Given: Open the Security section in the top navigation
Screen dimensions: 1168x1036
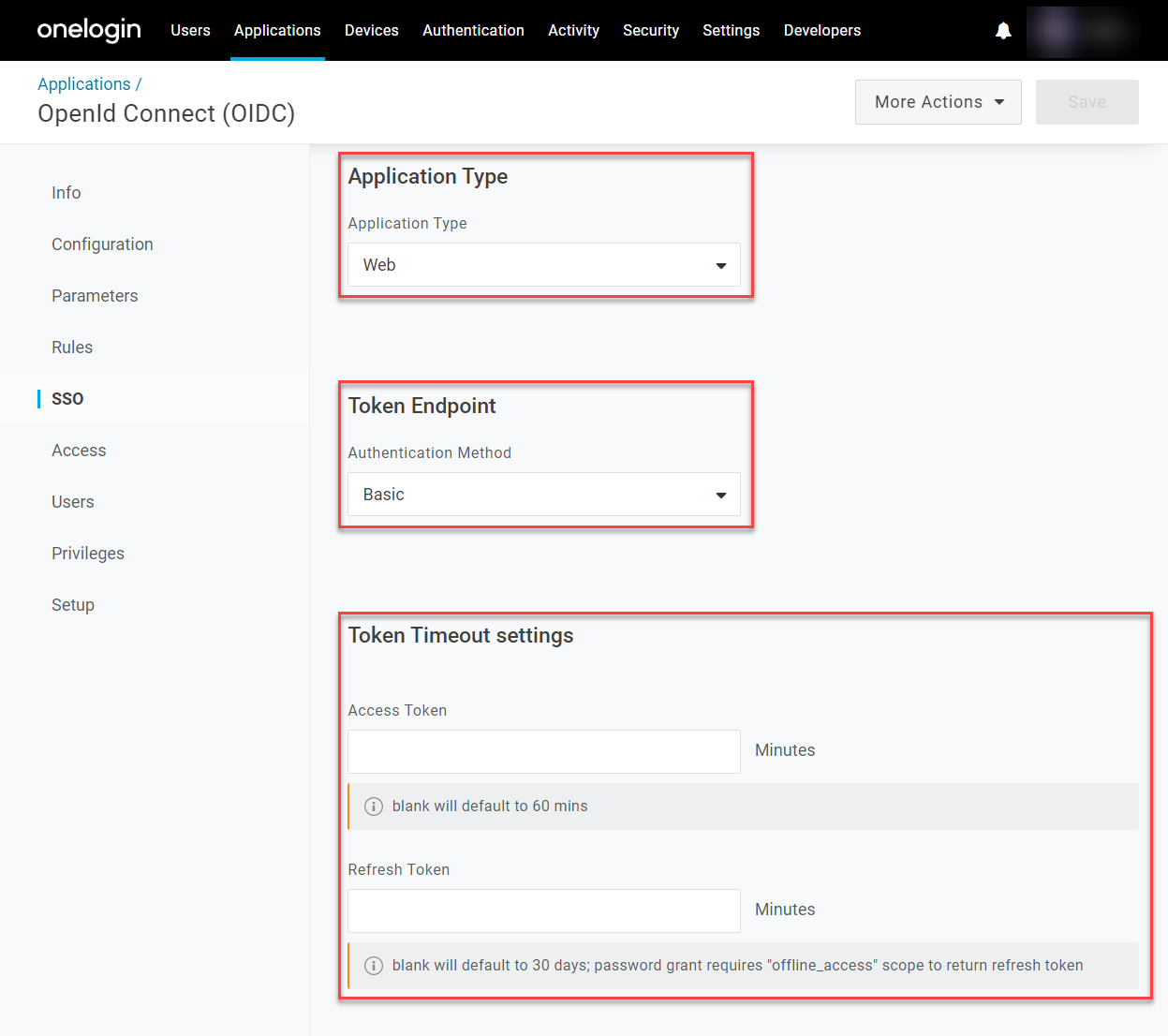Looking at the screenshot, I should 651,30.
